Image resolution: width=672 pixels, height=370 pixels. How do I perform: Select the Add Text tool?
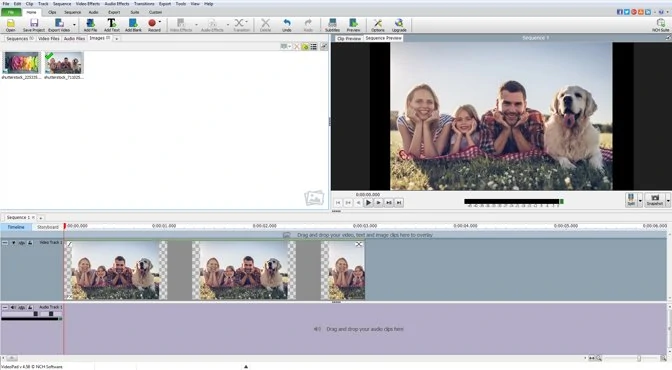tap(111, 25)
